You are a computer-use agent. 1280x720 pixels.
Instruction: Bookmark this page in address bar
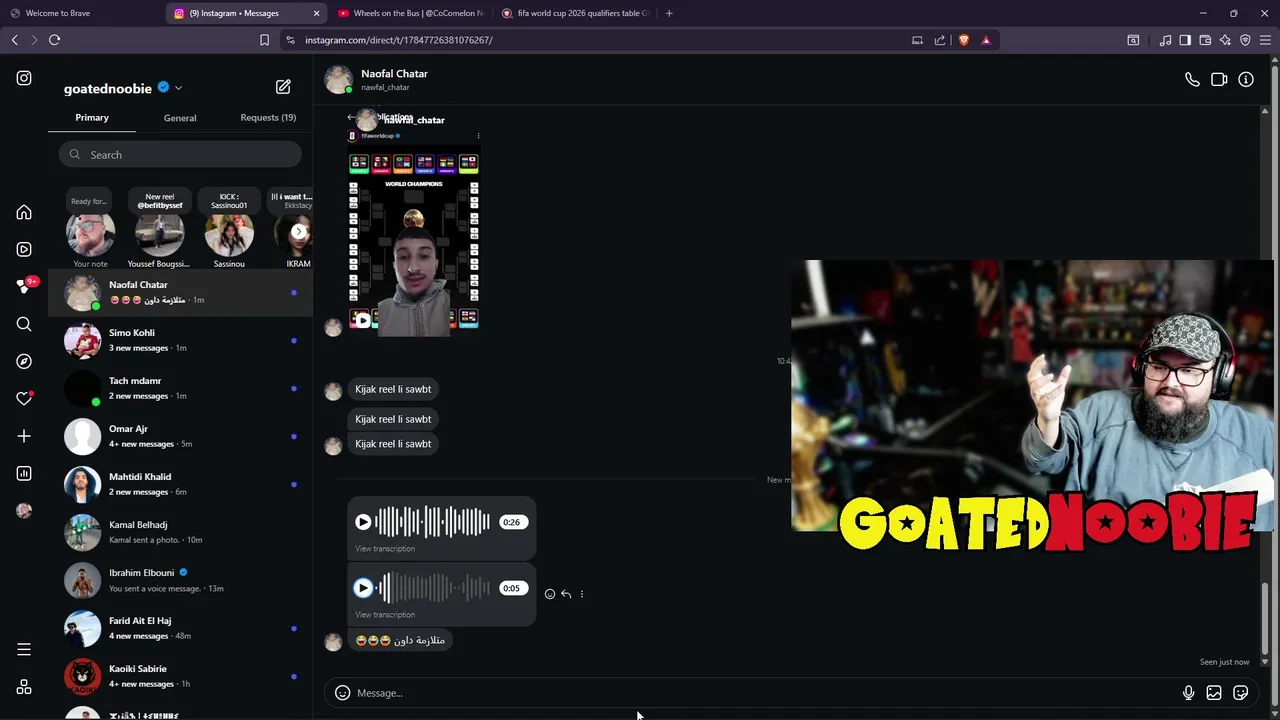(264, 40)
